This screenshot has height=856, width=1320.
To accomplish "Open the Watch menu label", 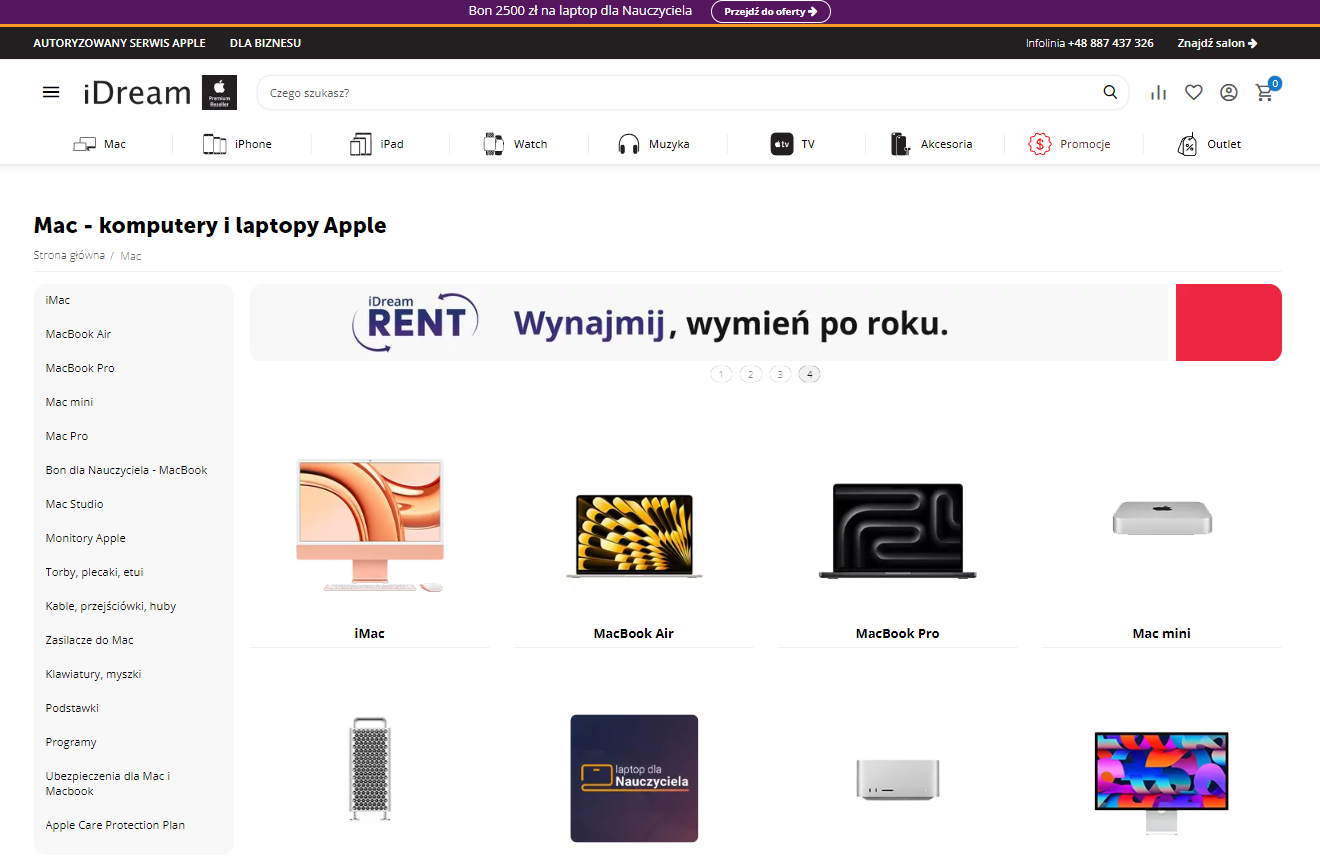I will coord(530,144).
